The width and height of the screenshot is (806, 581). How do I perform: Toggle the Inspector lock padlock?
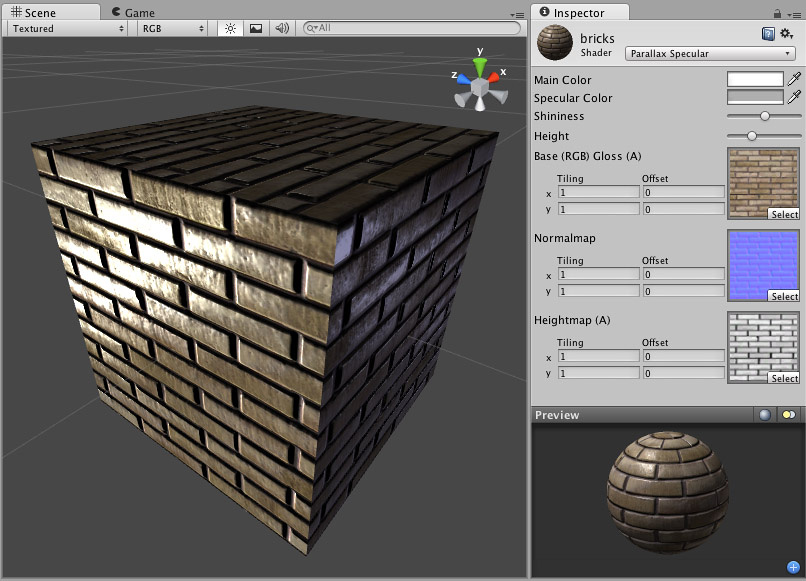(778, 12)
